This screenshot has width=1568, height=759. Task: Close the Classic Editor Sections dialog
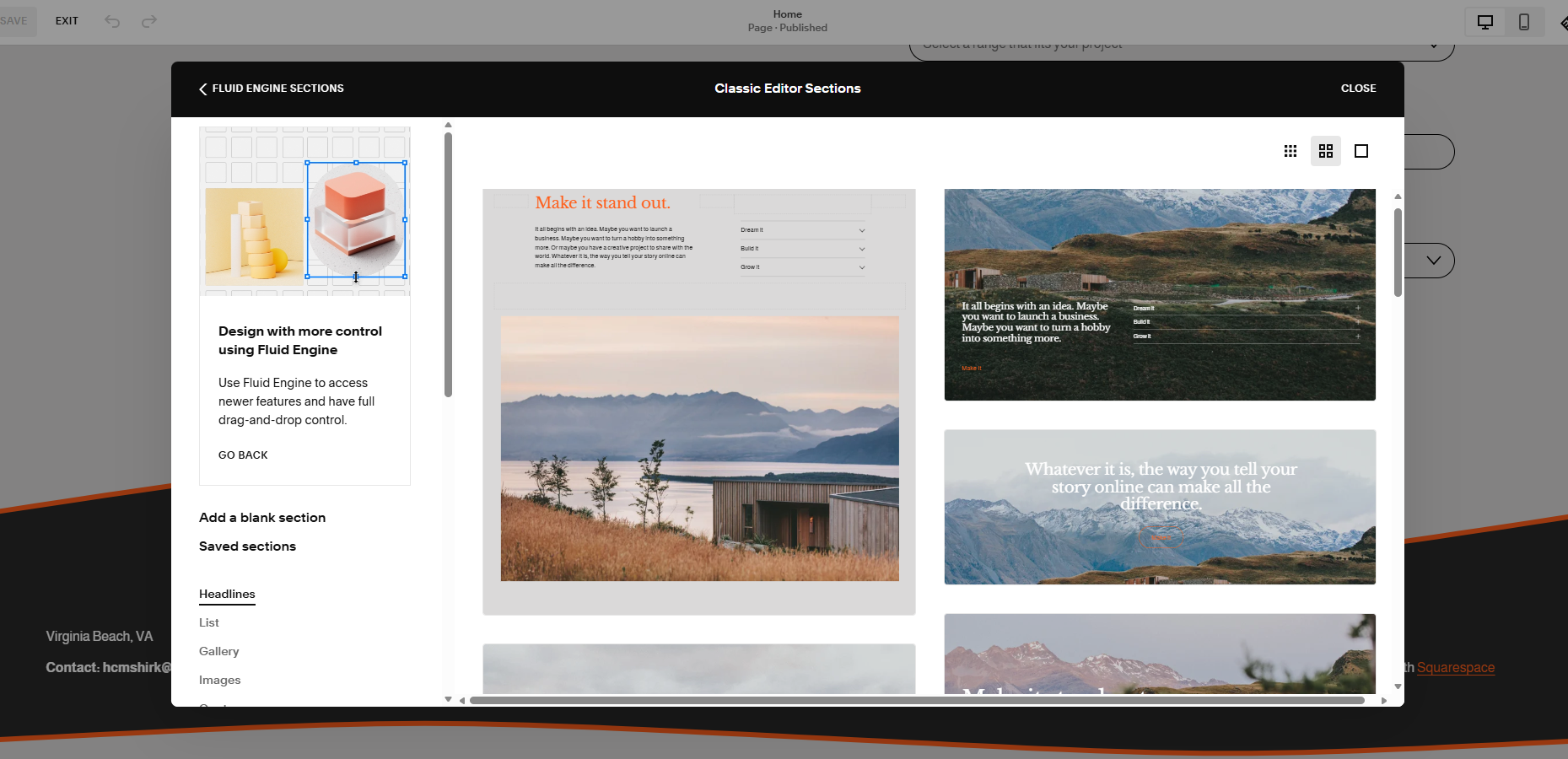(x=1358, y=89)
